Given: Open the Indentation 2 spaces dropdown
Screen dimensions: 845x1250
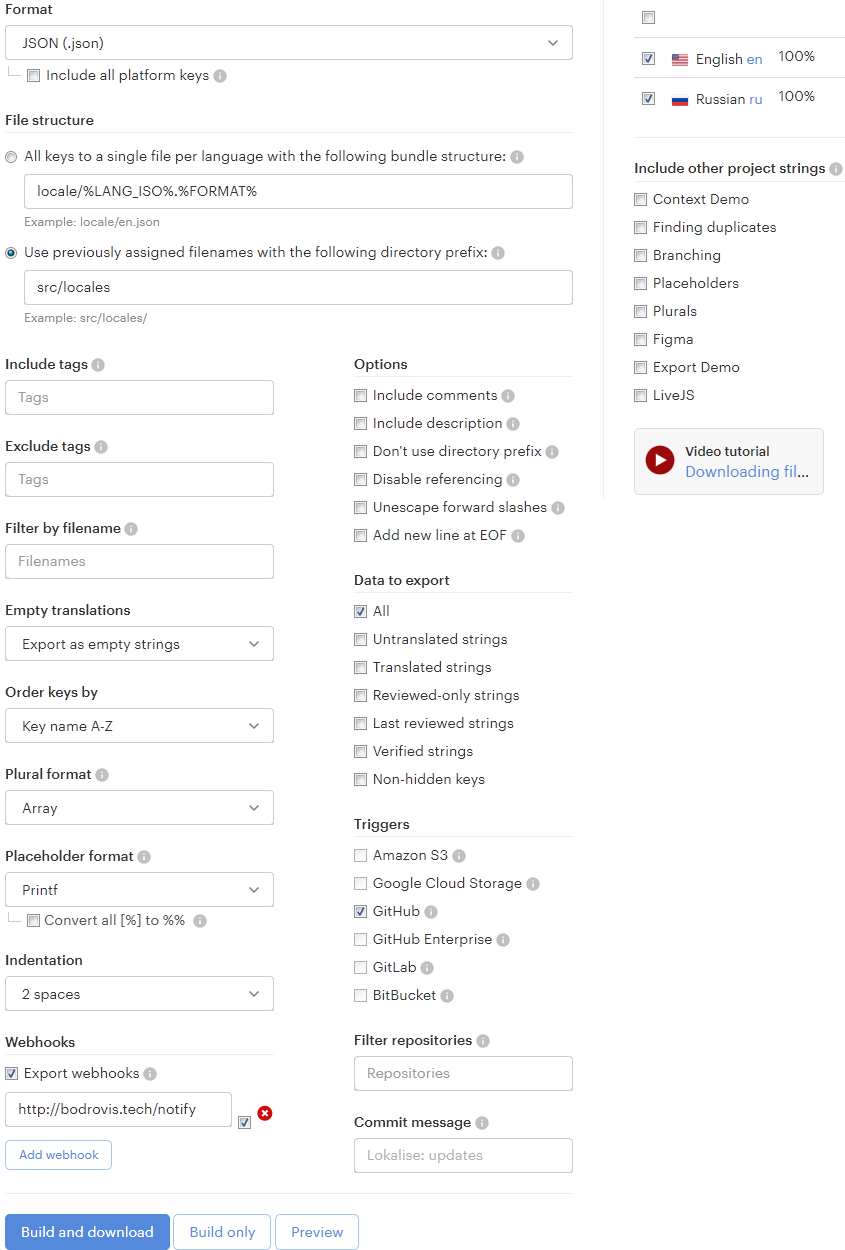Looking at the screenshot, I should click(x=139, y=994).
